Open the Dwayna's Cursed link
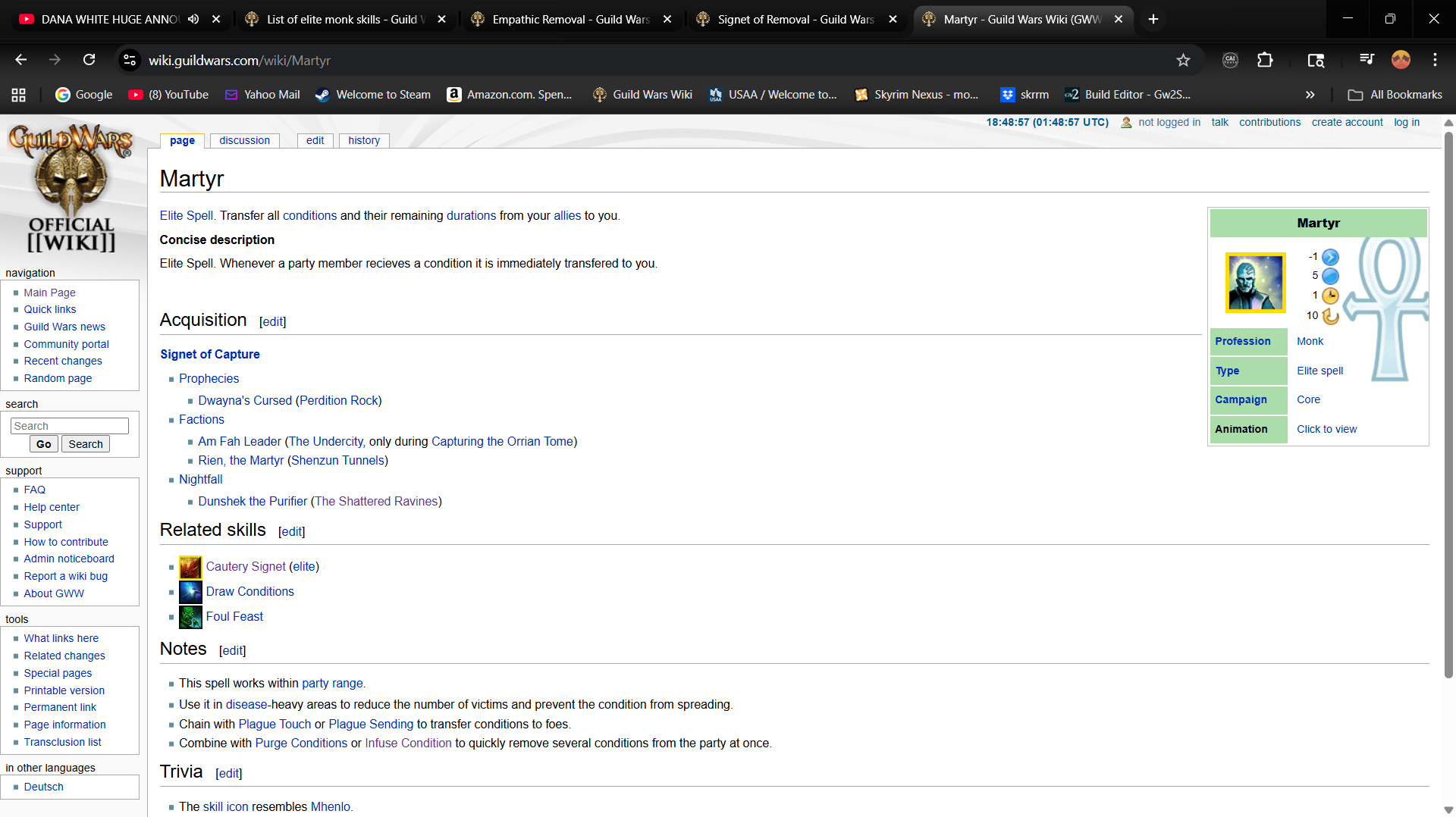The image size is (1456, 817). (x=245, y=400)
